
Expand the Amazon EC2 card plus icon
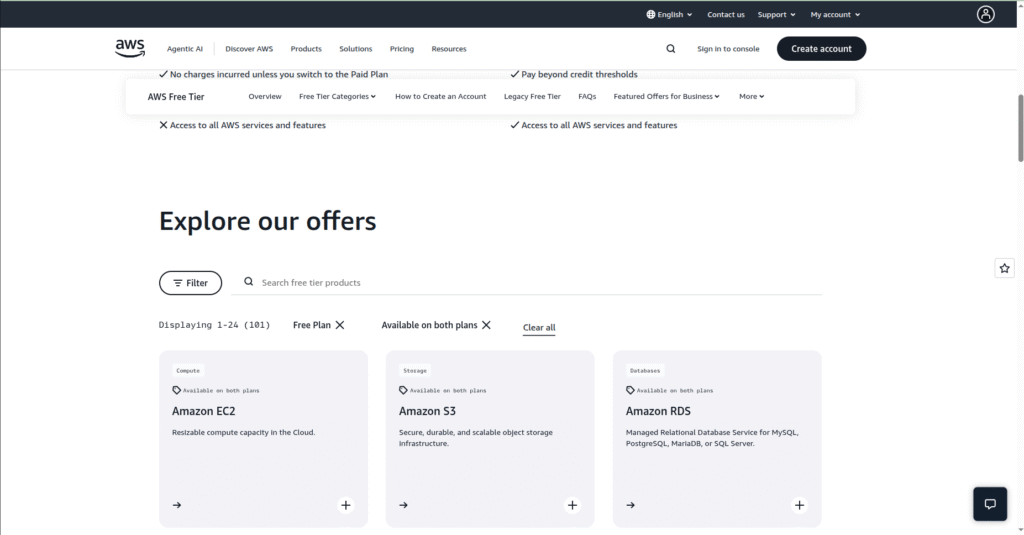(345, 505)
